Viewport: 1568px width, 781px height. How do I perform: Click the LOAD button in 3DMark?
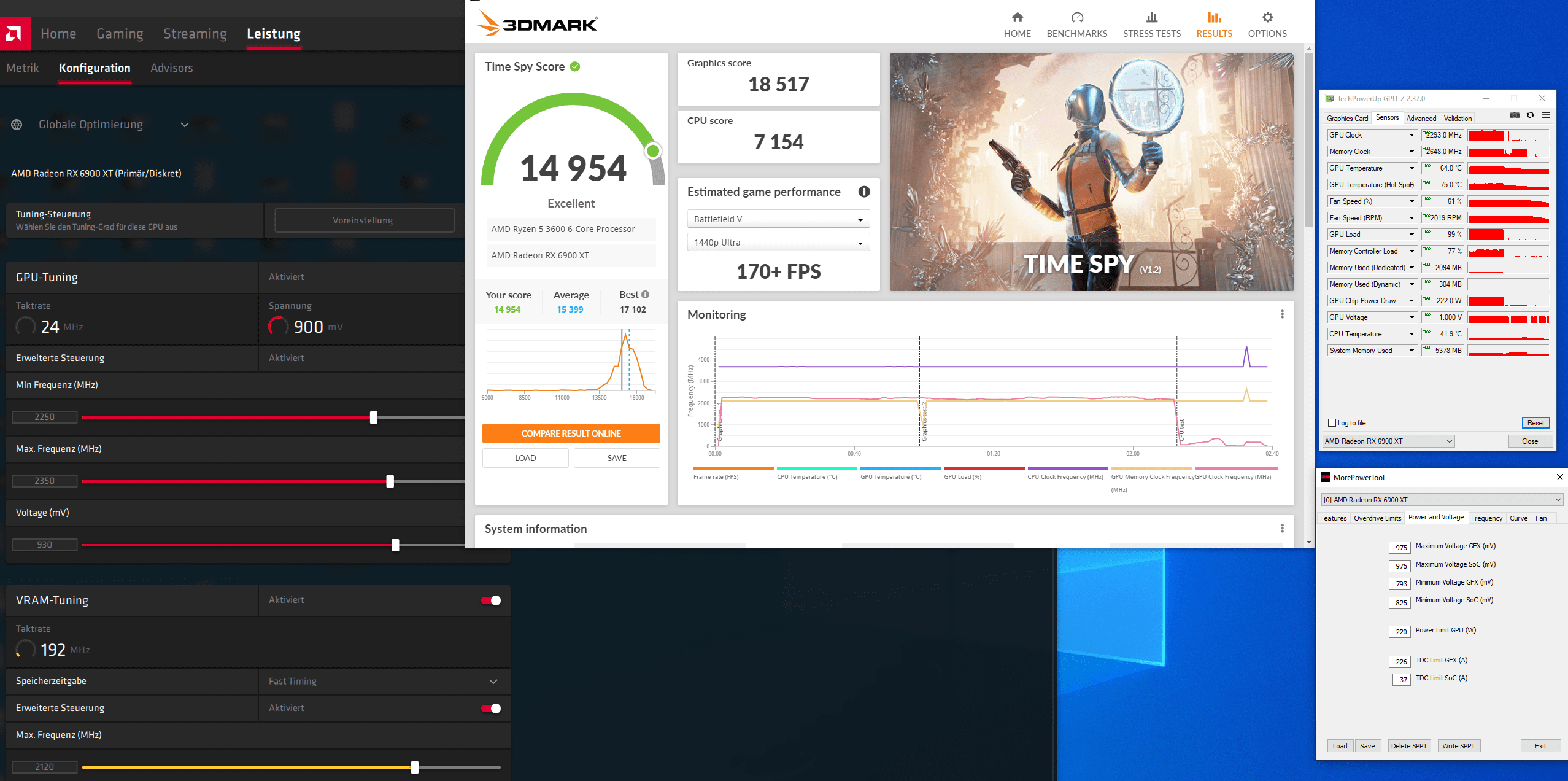[x=525, y=458]
